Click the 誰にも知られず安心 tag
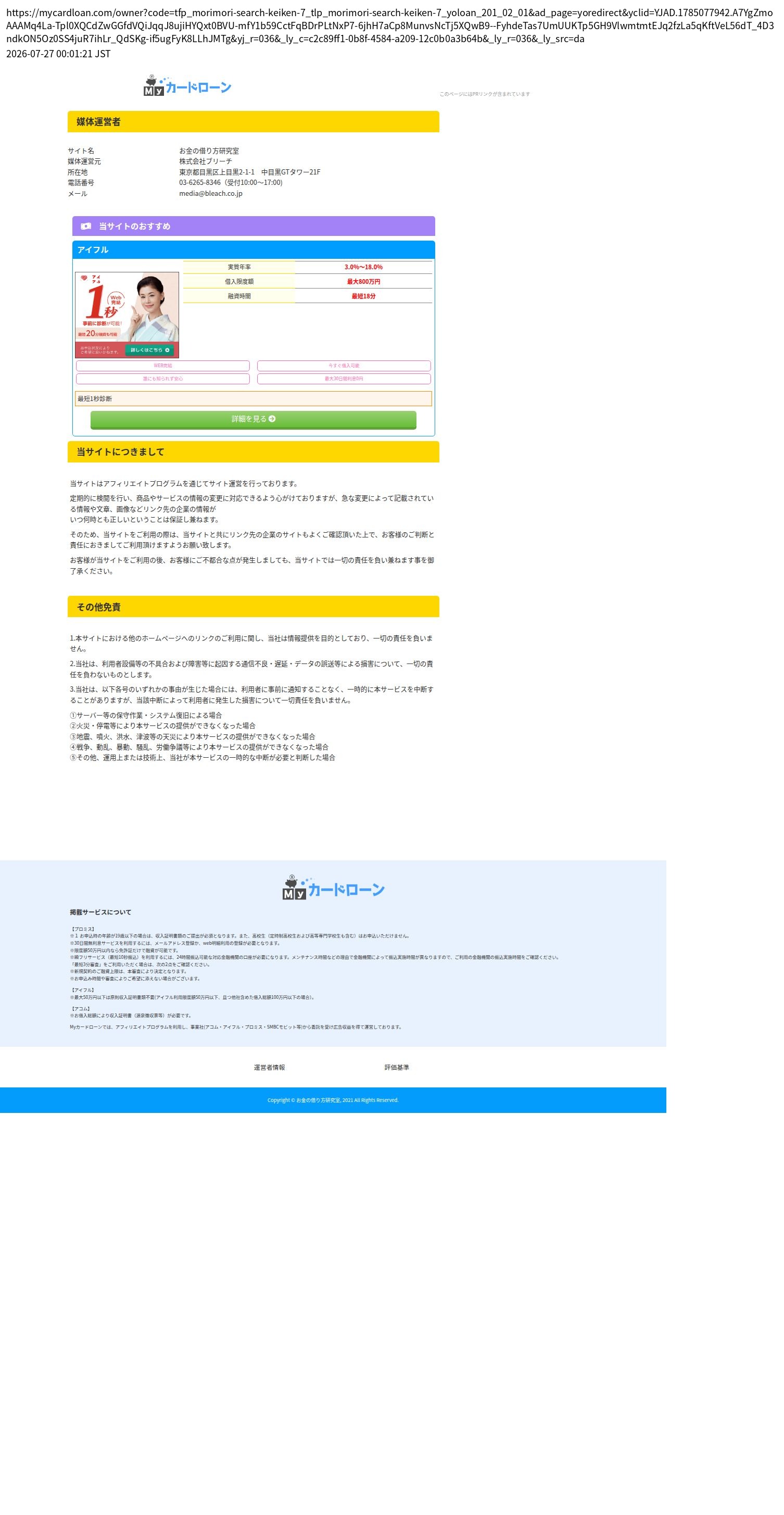Screen dimensions: 784x1515 (163, 379)
